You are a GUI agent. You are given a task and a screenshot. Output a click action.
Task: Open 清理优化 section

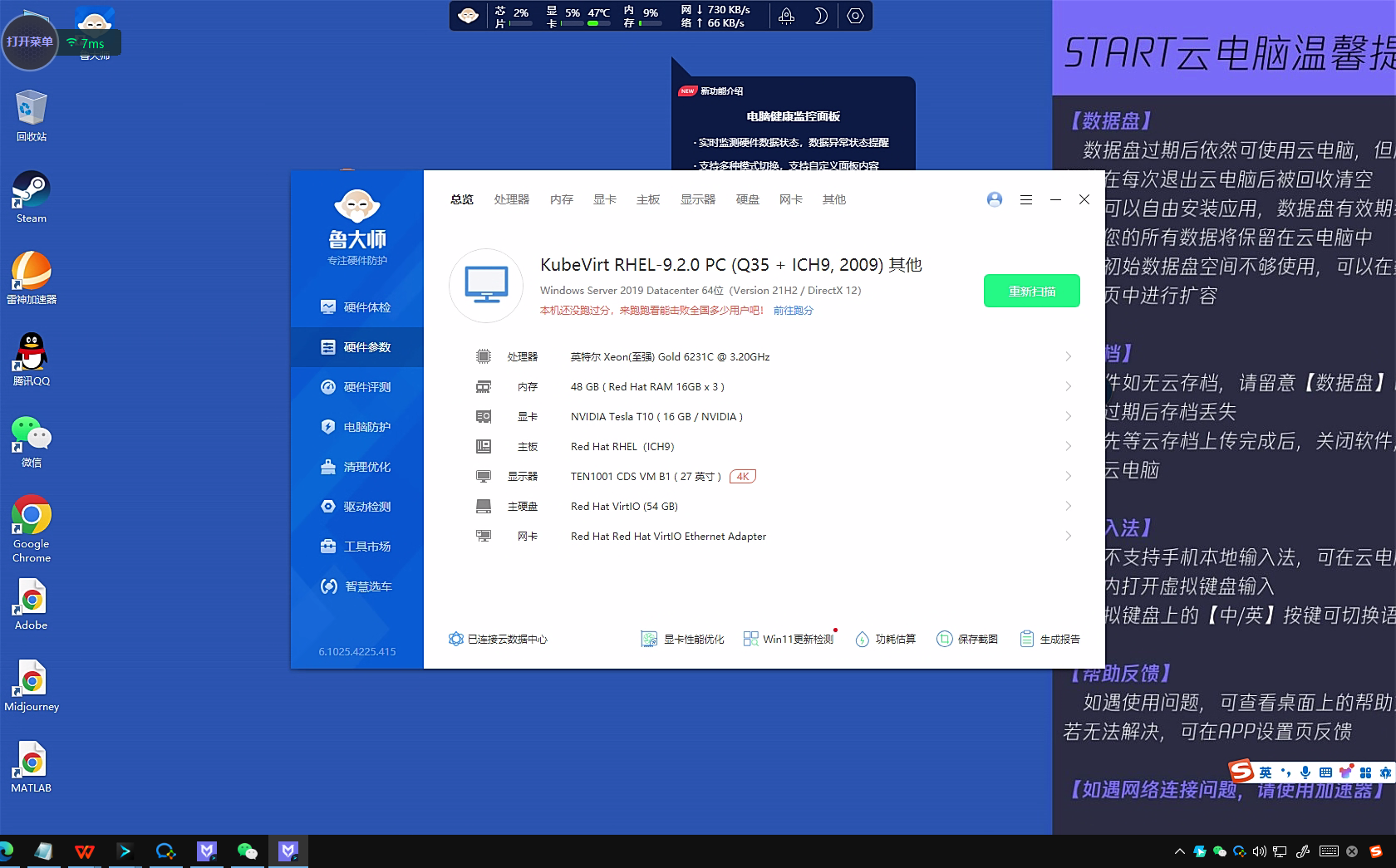(356, 467)
